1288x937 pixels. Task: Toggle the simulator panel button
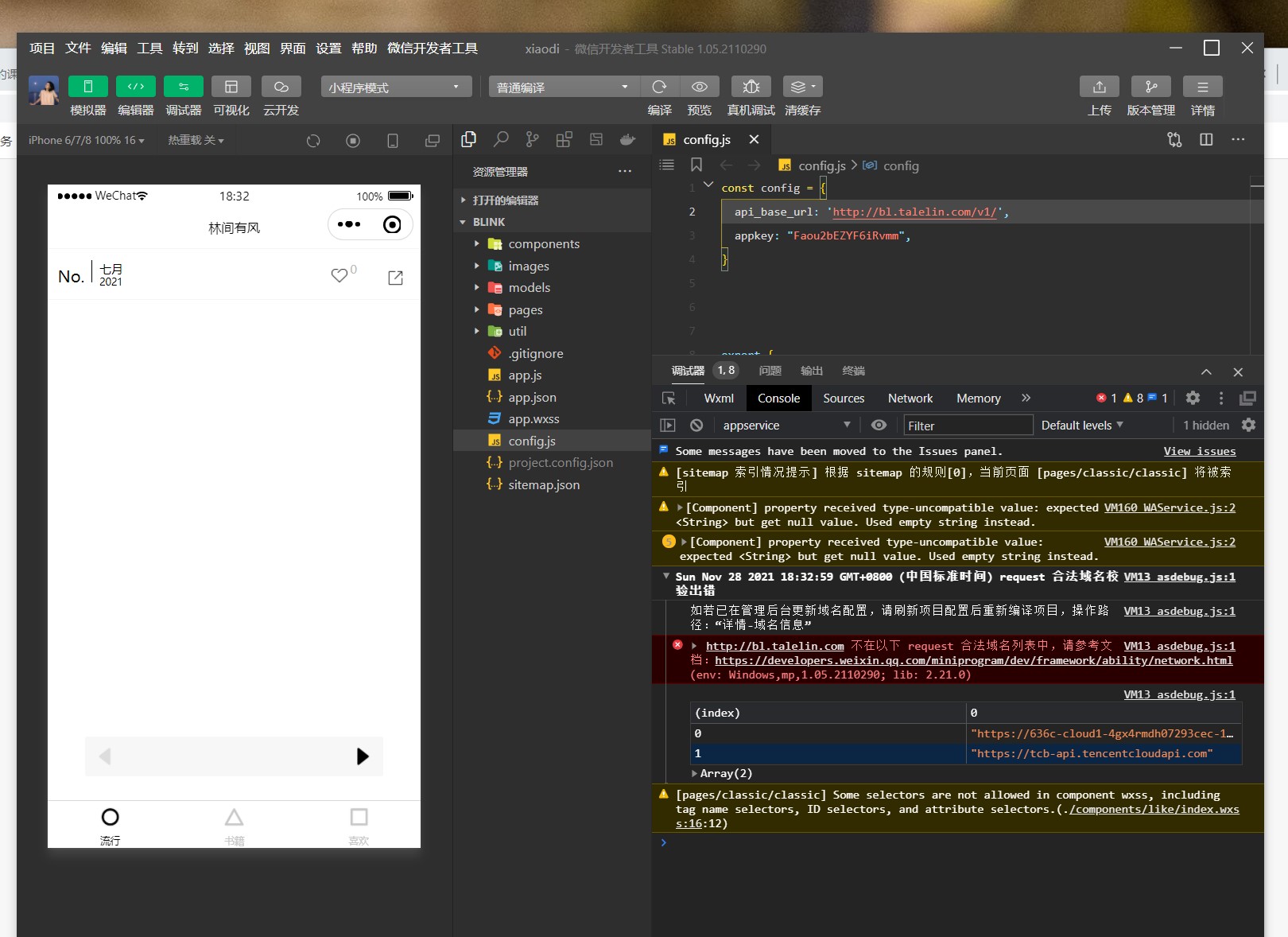(x=88, y=87)
